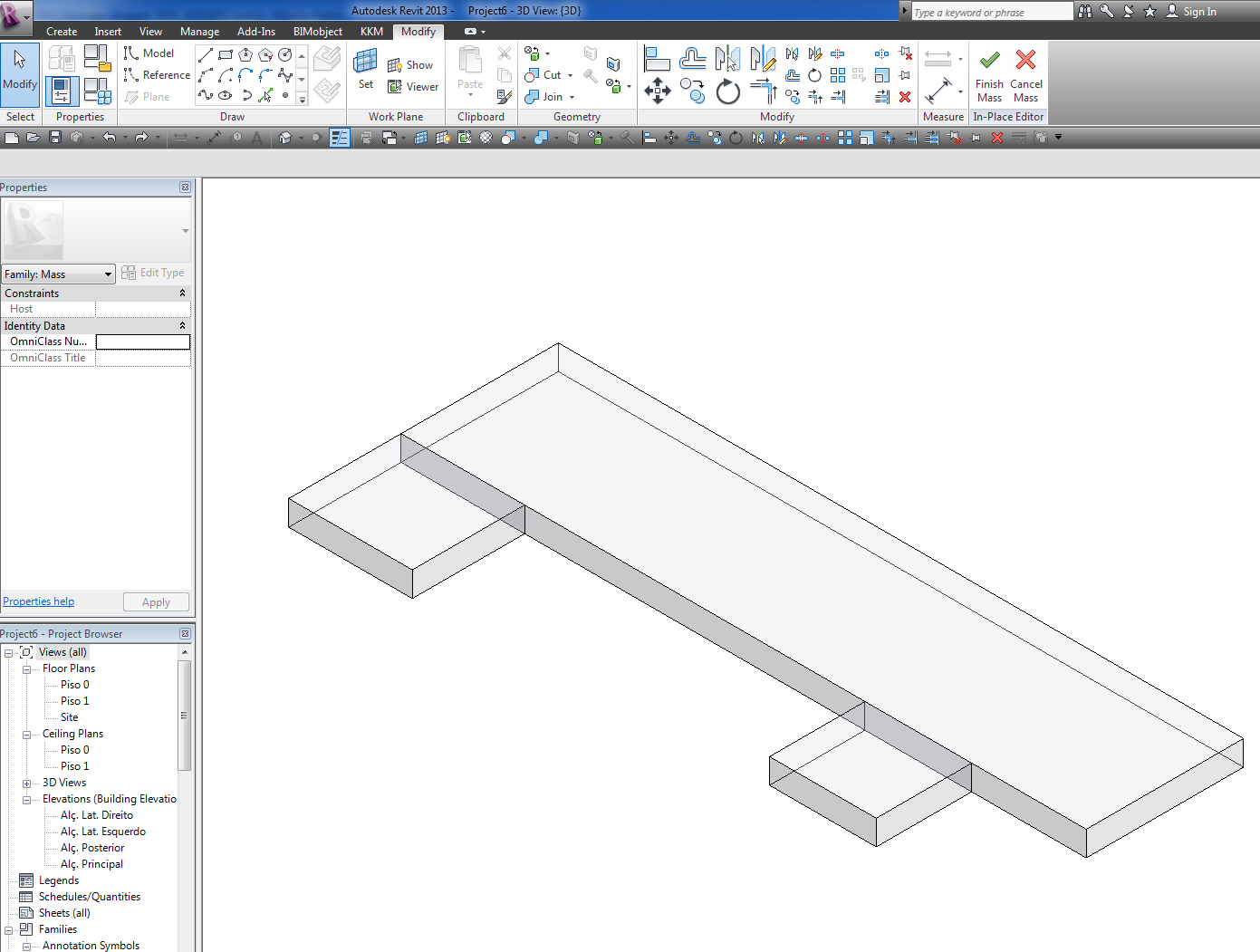Choose the Circle draw tool
The image size is (1260, 952).
285,55
